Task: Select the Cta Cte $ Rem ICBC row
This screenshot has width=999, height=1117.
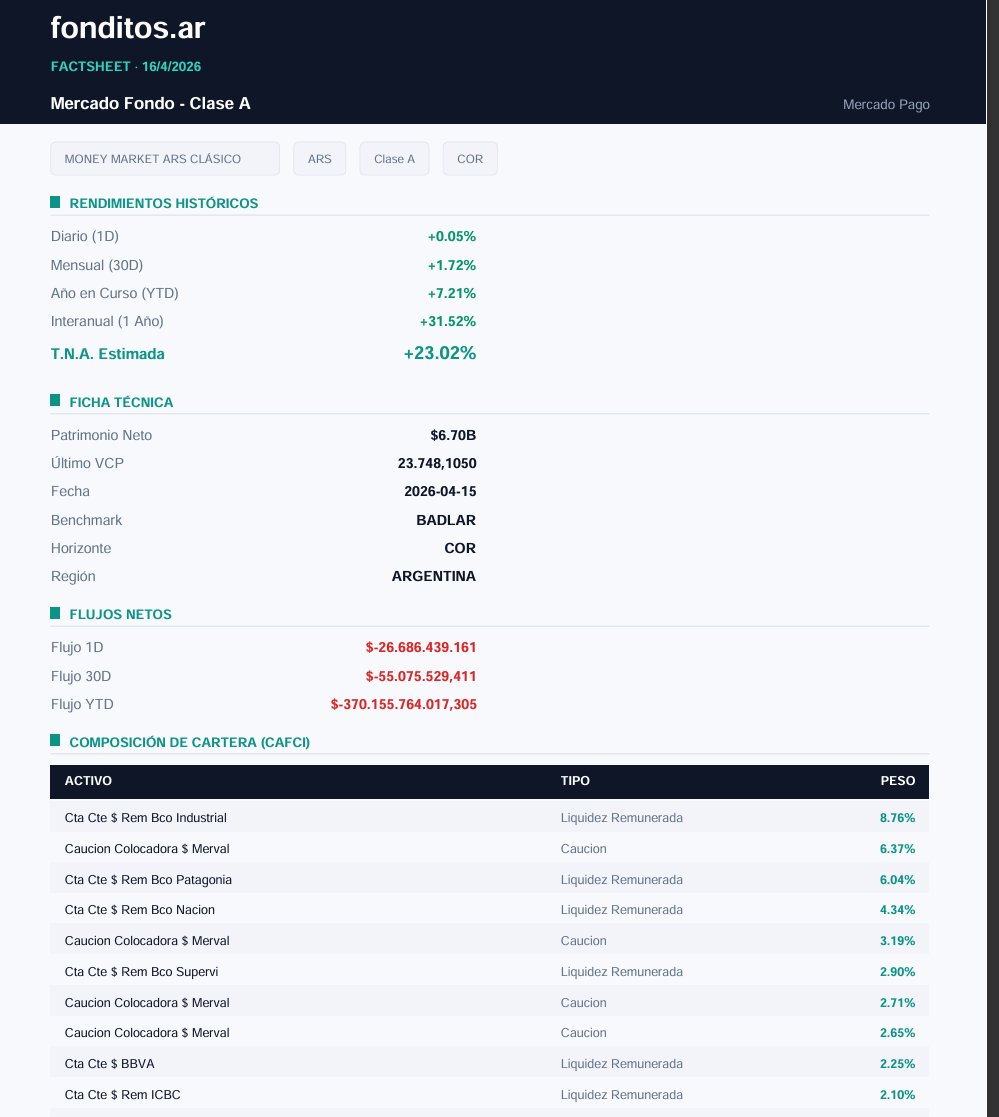Action: coord(490,1095)
